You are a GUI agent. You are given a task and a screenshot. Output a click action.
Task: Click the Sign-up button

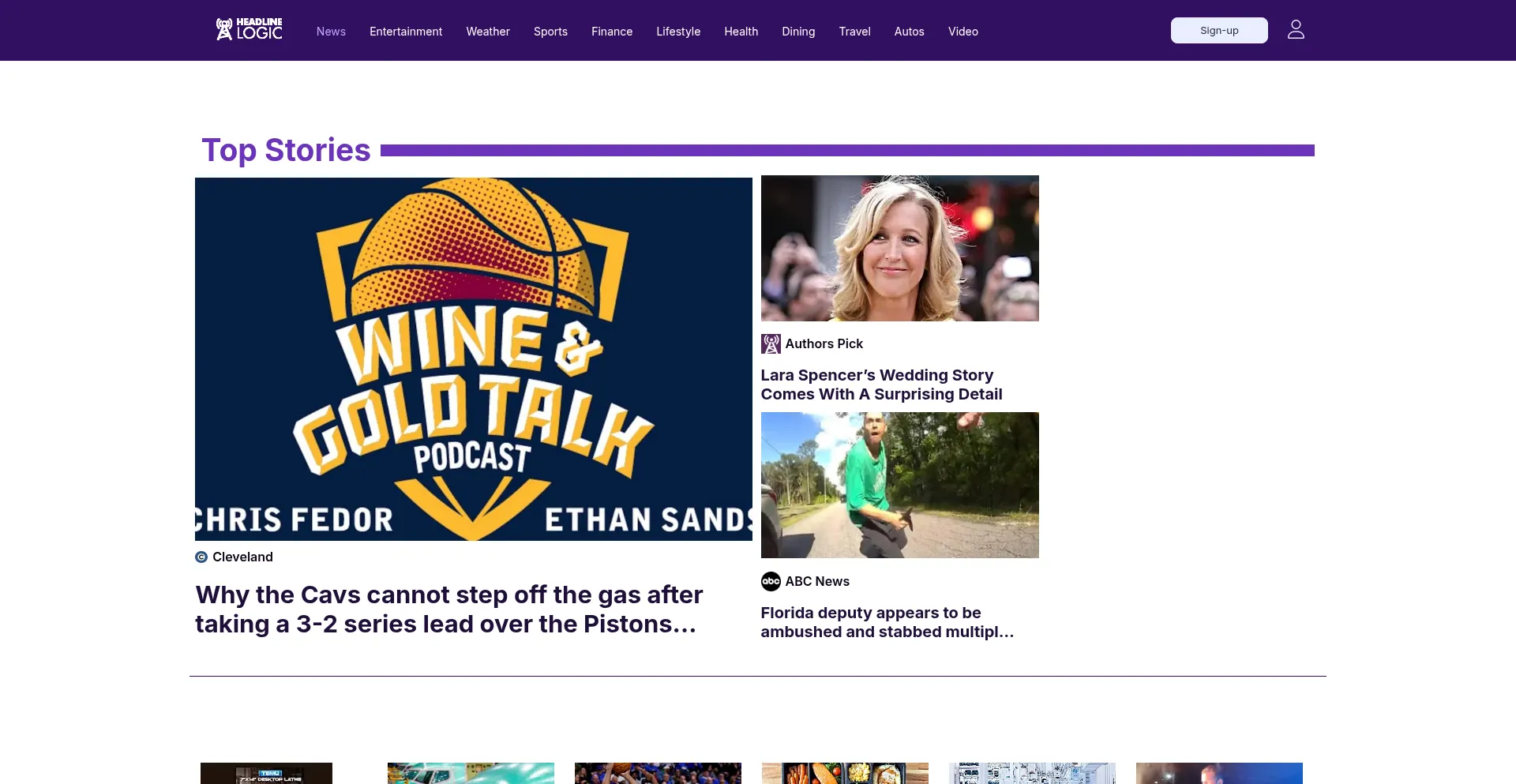1219,31
